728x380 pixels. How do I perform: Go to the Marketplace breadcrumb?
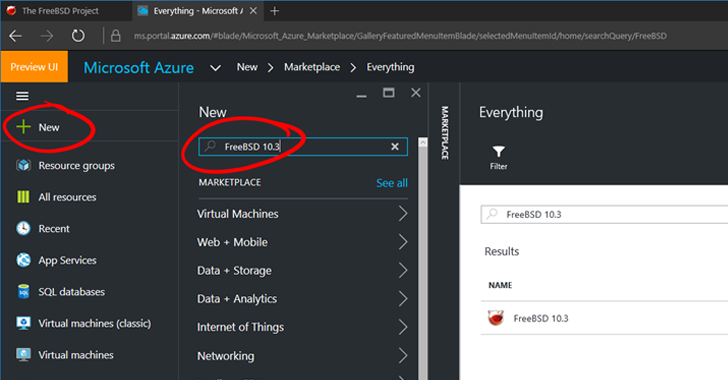(x=312, y=67)
